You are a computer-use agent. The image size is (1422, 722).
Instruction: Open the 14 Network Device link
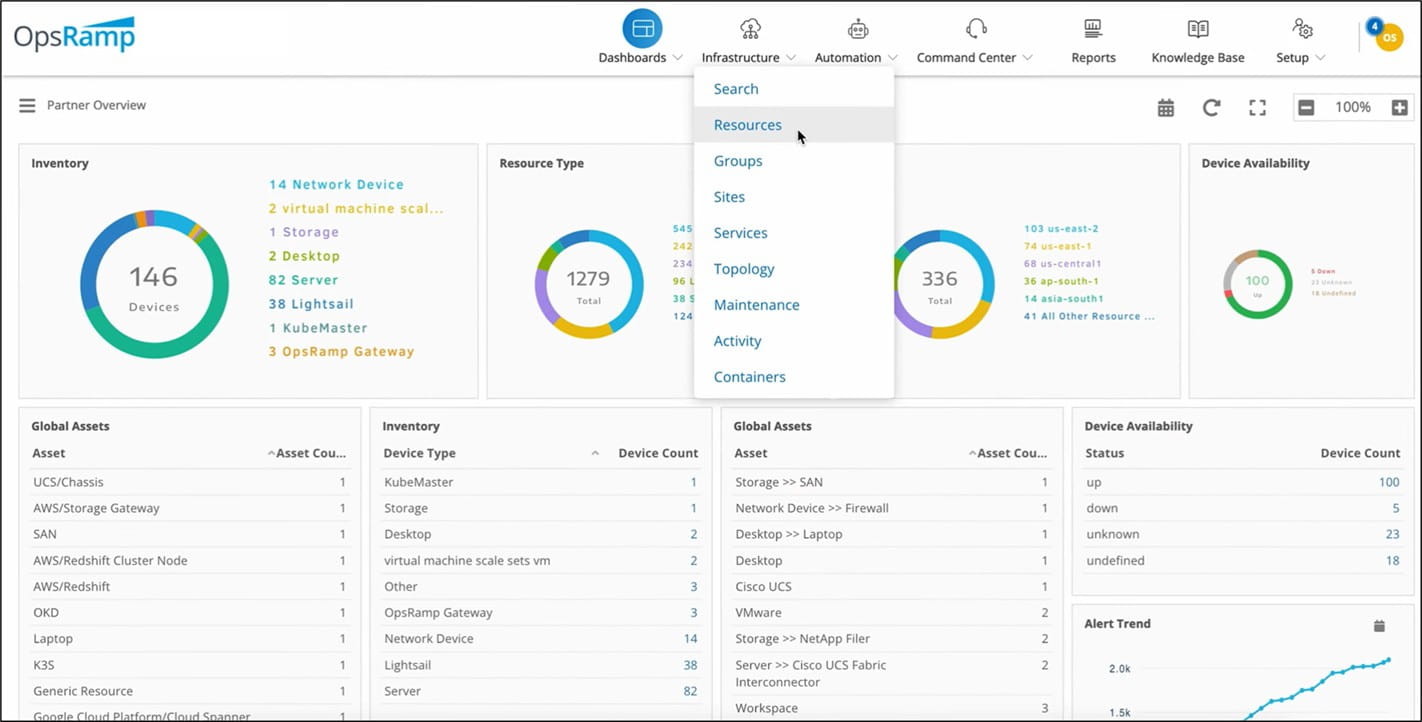pos(335,184)
